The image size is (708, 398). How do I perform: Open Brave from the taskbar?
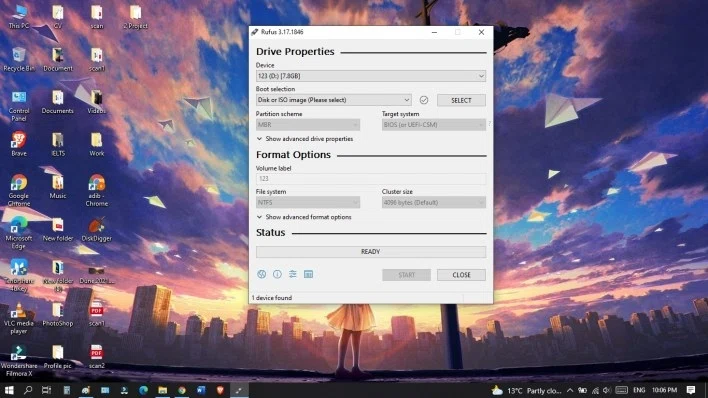pos(220,390)
